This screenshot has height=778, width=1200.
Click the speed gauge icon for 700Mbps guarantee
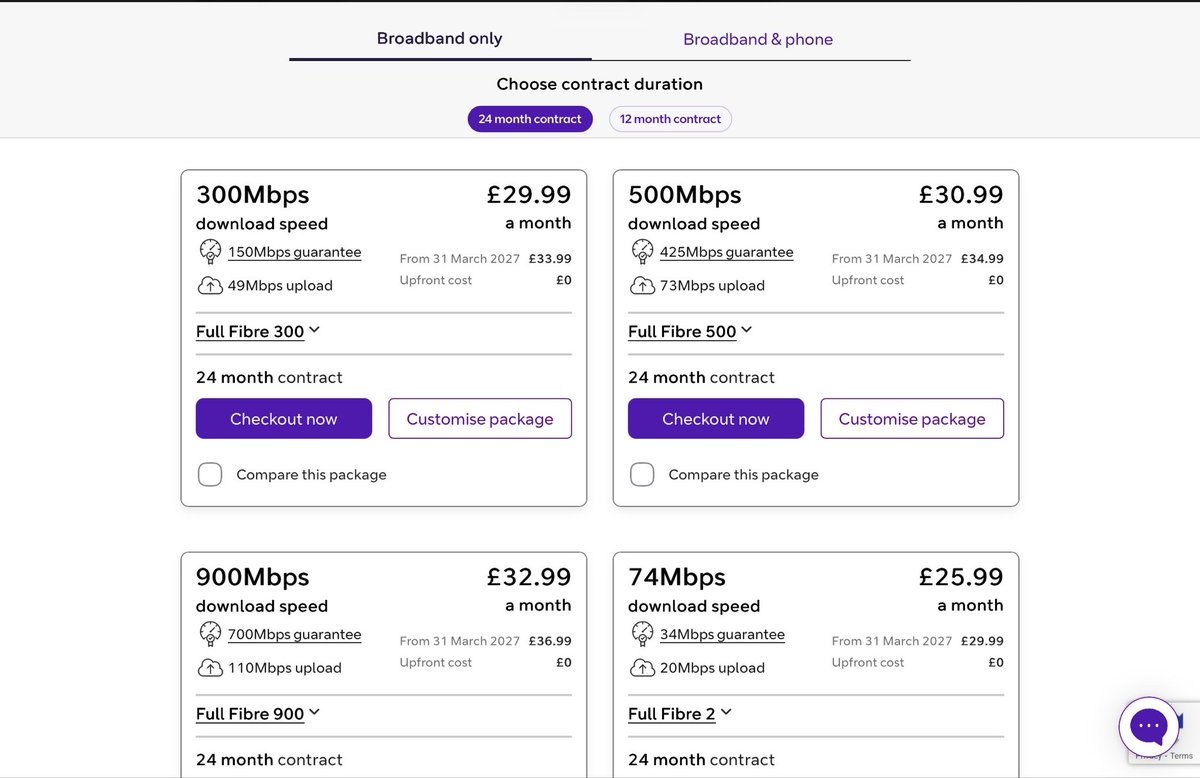210,633
